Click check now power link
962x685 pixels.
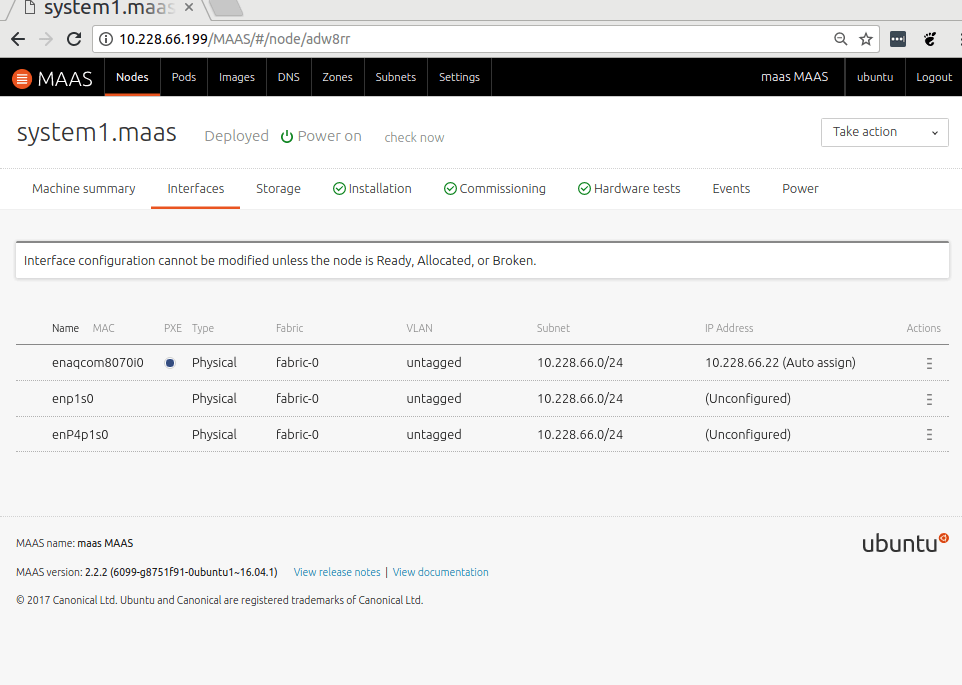[414, 137]
